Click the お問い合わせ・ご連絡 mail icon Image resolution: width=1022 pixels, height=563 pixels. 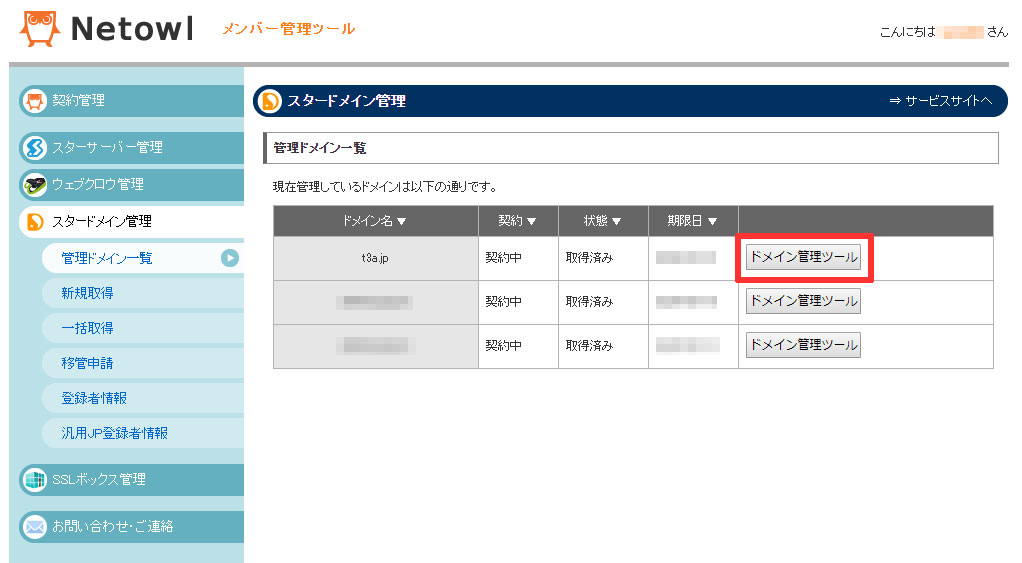tap(35, 527)
